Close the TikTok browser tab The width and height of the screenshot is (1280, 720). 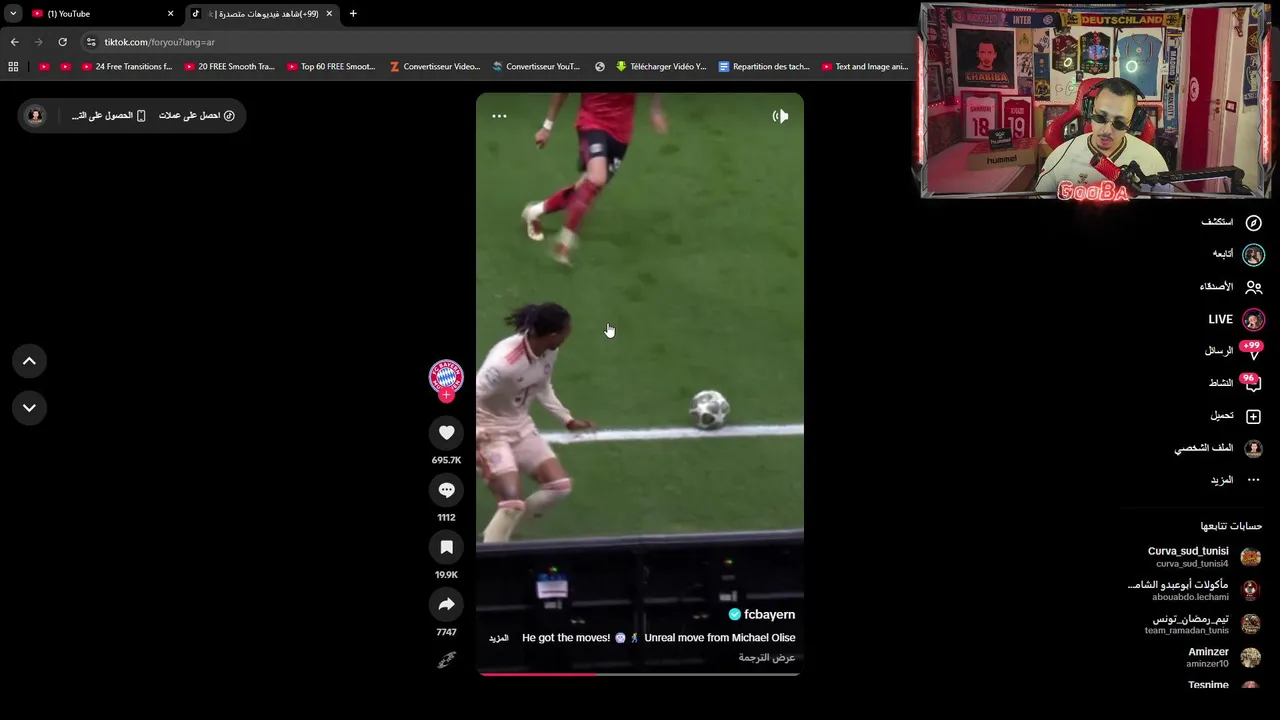[x=329, y=14]
